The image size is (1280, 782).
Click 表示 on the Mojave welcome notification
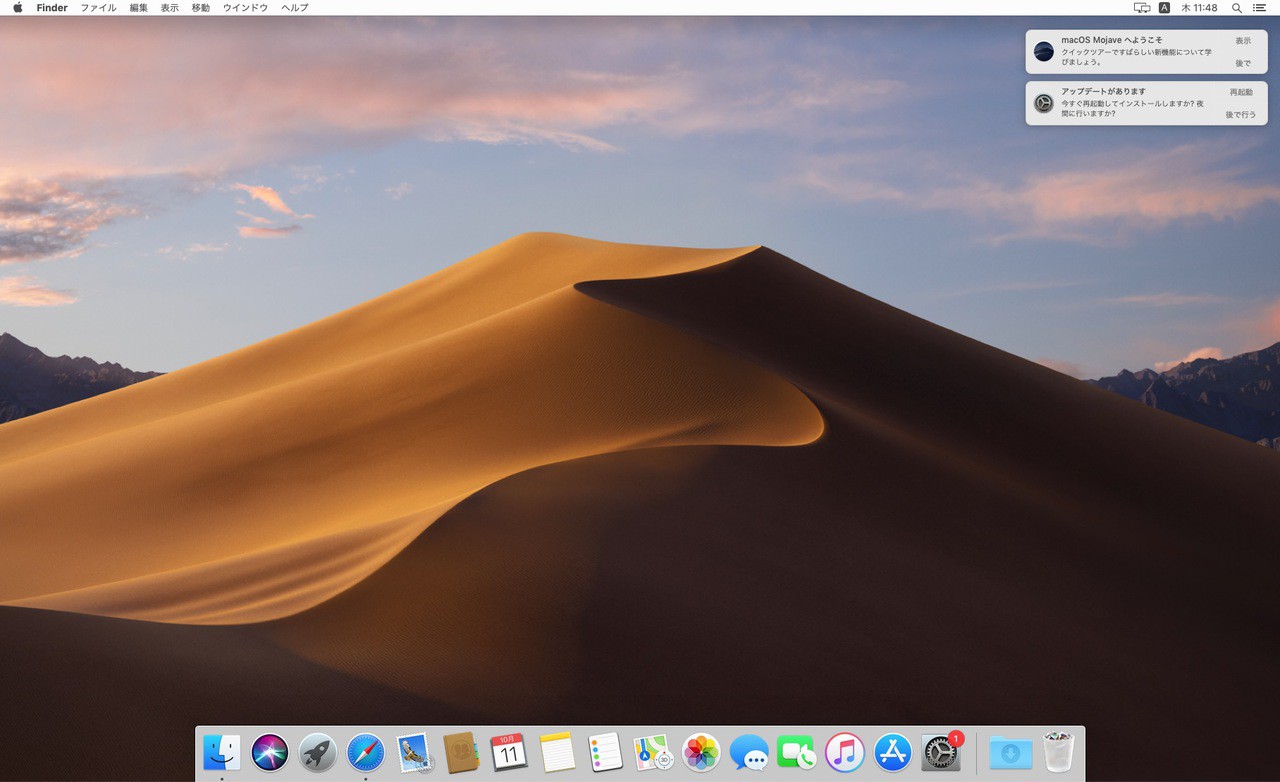point(1243,41)
